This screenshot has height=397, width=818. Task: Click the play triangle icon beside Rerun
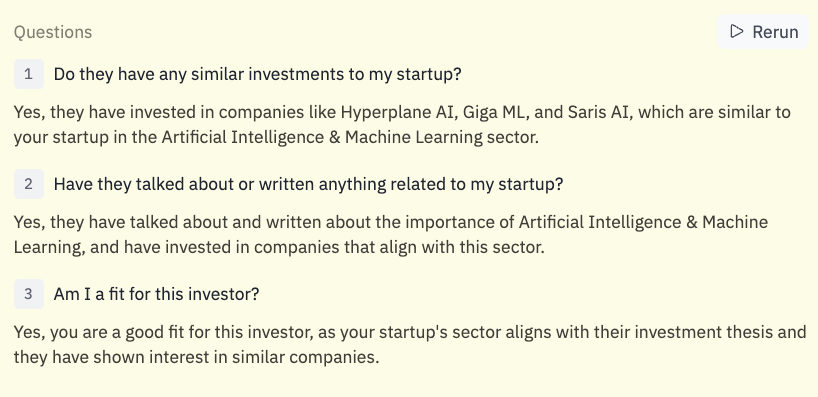[x=737, y=31]
